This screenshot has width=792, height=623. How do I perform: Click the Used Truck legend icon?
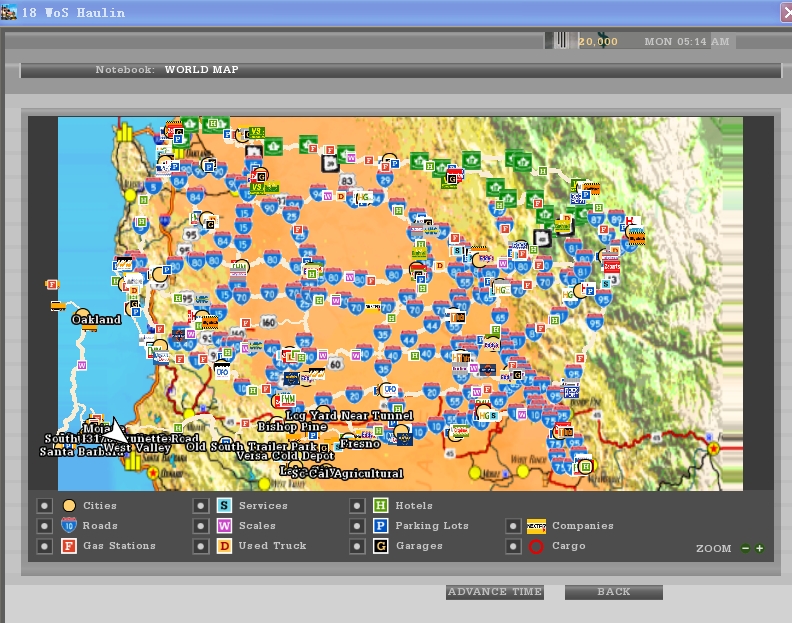(224, 546)
